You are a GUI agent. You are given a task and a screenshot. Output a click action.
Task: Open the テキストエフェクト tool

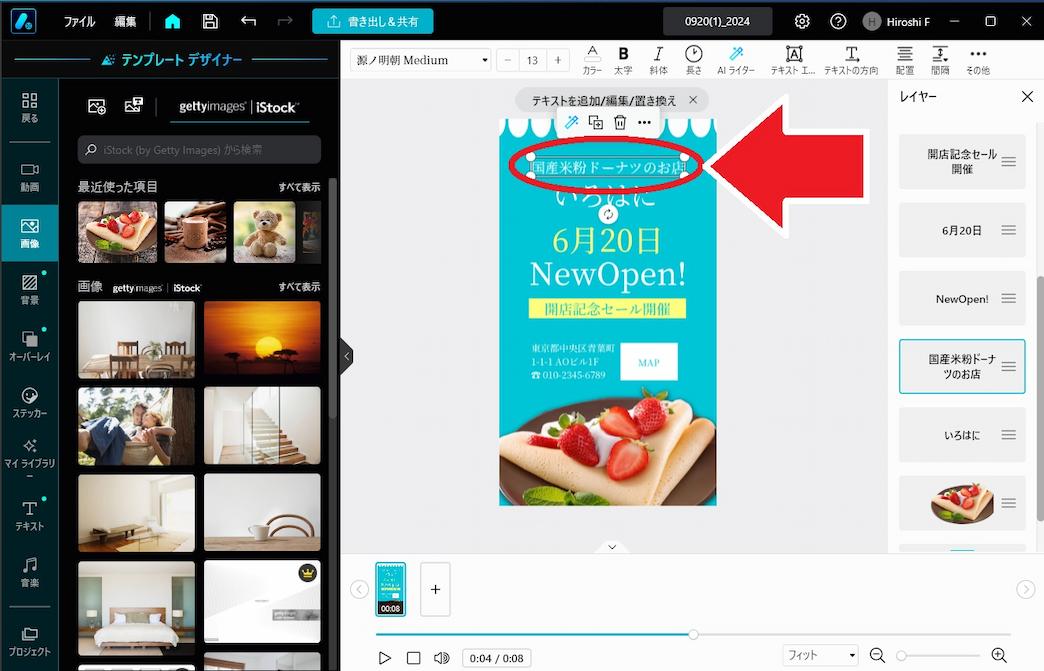[x=796, y=58]
